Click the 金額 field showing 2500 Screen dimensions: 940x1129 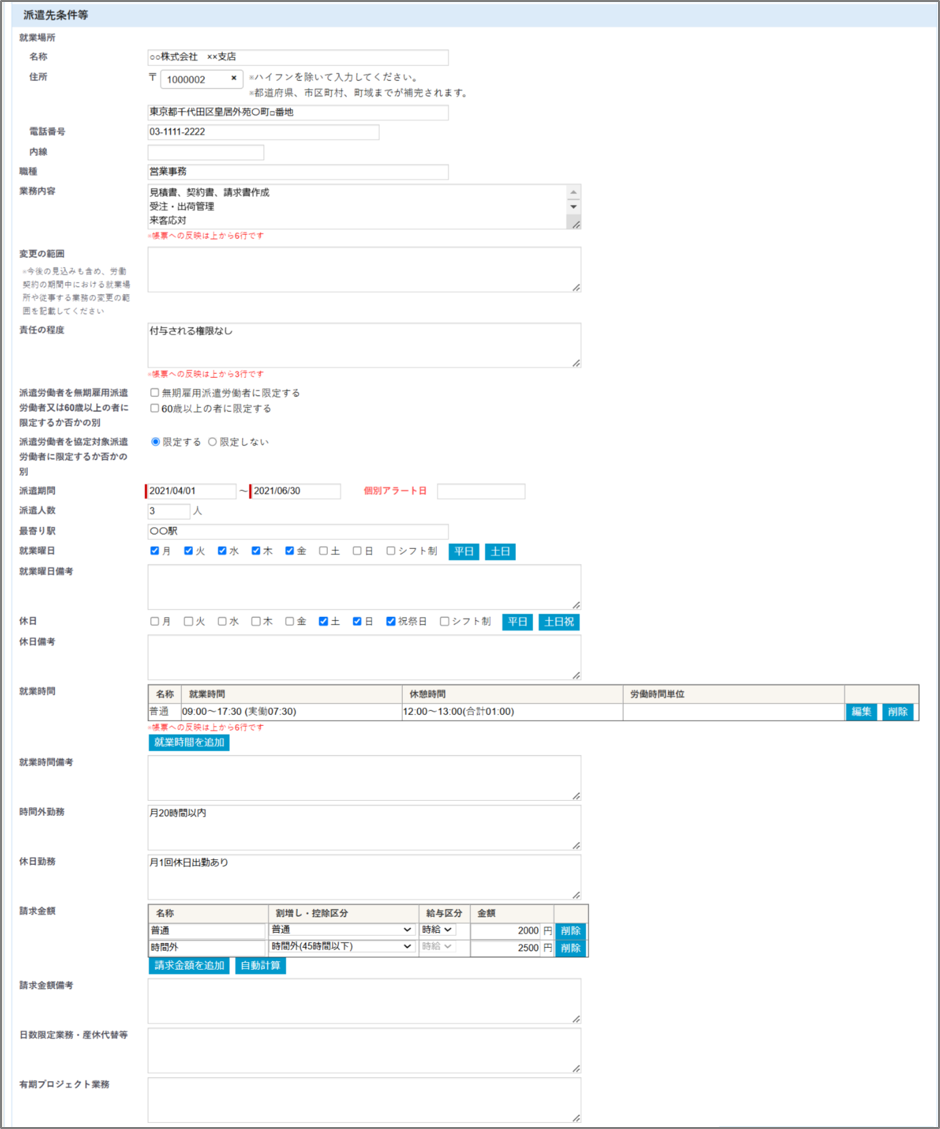pyautogui.click(x=505, y=948)
